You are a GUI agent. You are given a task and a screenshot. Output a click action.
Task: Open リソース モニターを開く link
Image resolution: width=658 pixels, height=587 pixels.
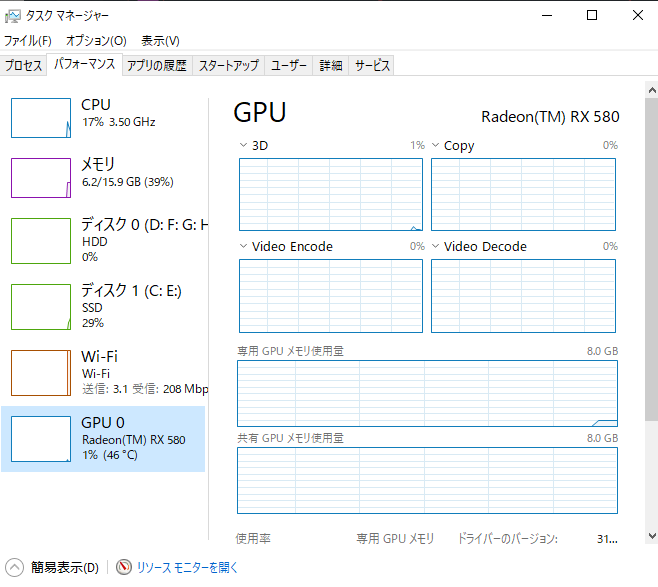tap(188, 567)
